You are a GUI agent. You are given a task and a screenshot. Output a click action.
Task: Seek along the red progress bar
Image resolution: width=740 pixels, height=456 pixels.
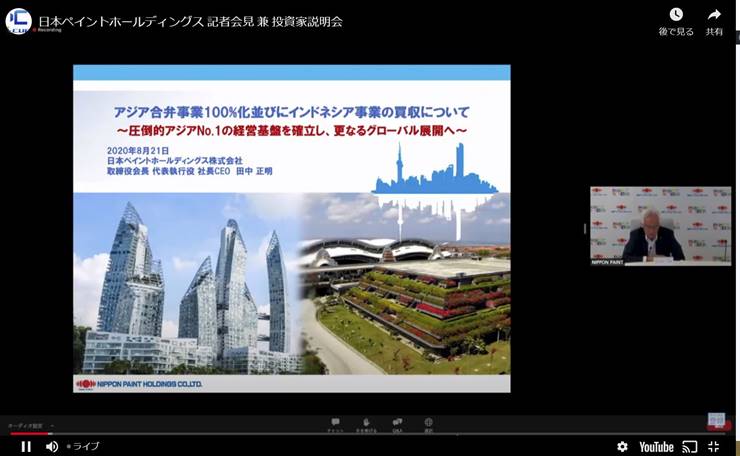point(28,433)
